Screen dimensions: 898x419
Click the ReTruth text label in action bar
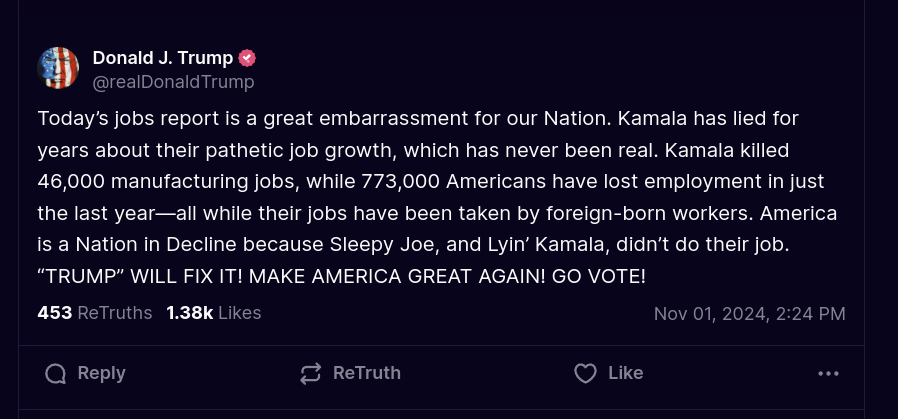click(367, 373)
